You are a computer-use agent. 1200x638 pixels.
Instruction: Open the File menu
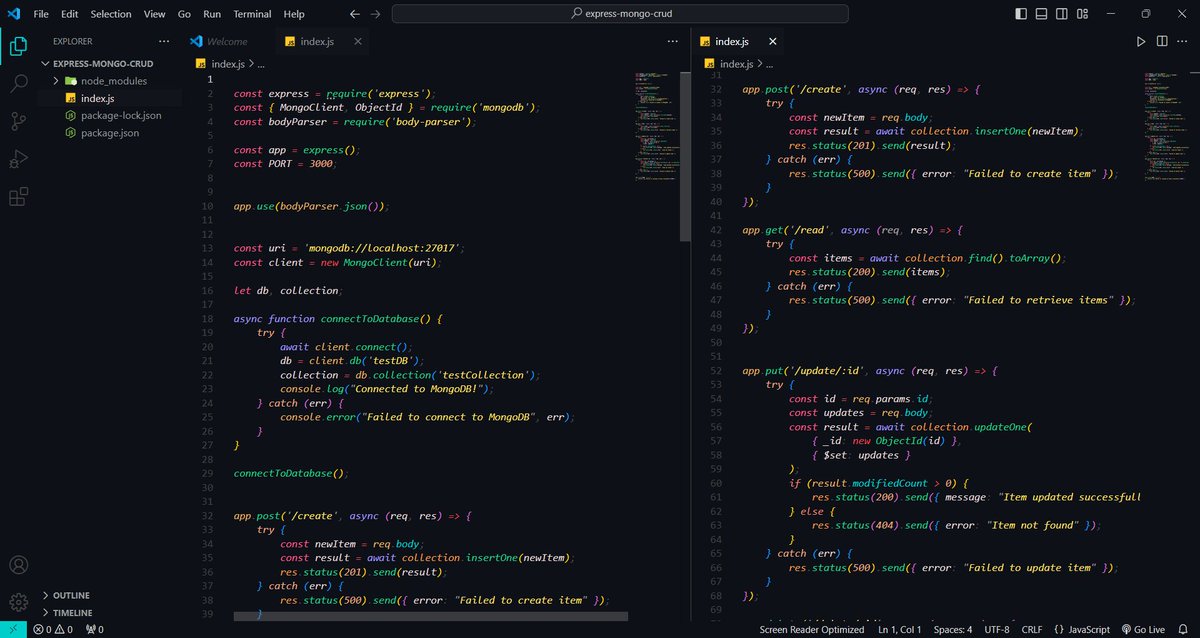[x=41, y=14]
